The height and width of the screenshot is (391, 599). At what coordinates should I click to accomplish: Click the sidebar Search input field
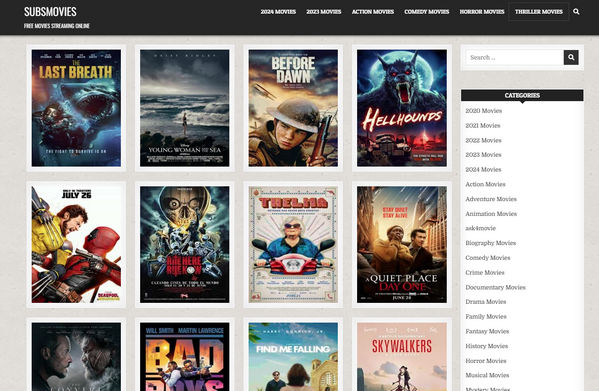tap(515, 57)
